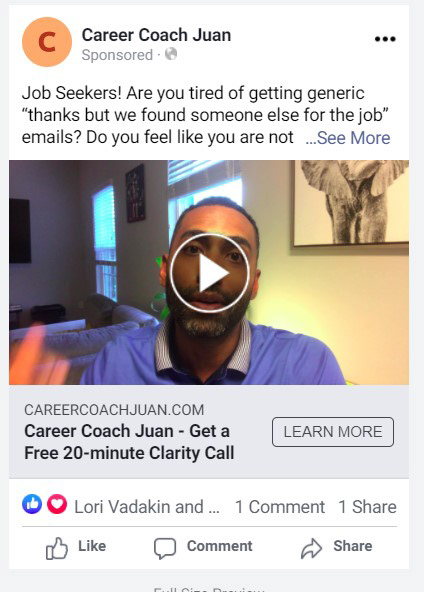View reactions by Lori Vadakin and others

point(147,507)
